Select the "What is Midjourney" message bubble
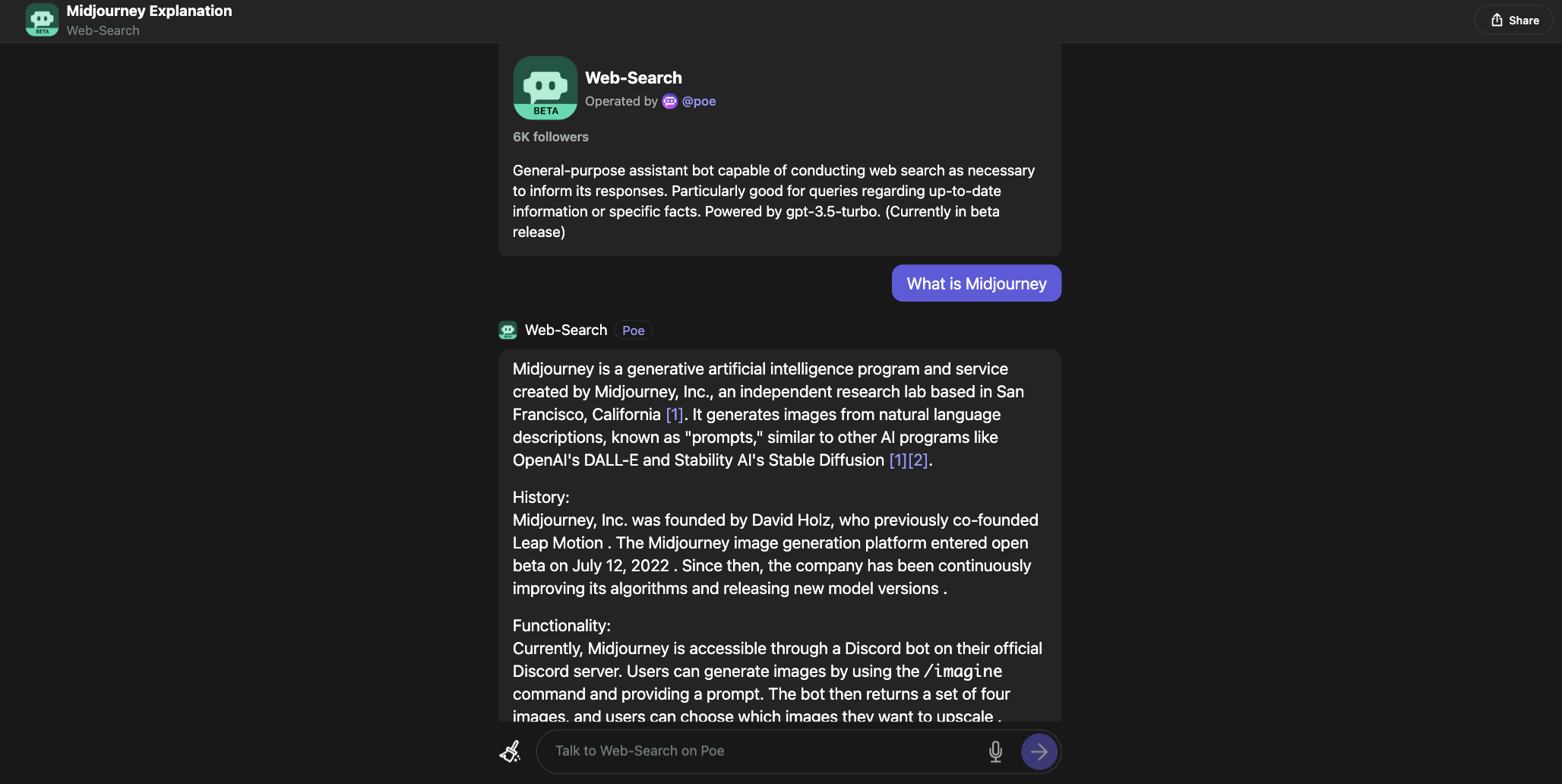1562x784 pixels. 976,283
